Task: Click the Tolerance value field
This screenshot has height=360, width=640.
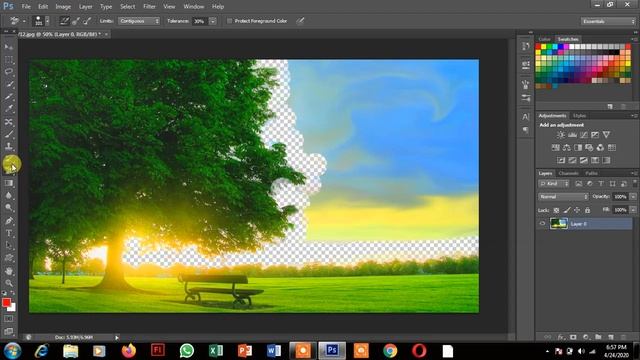Action: (200, 21)
